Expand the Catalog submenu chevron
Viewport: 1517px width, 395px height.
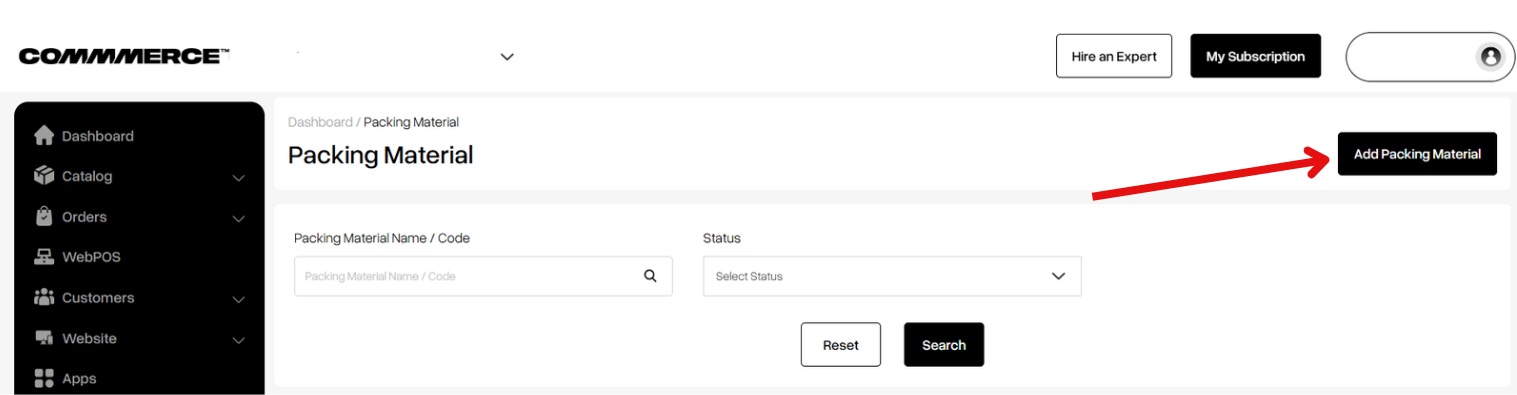point(238,178)
